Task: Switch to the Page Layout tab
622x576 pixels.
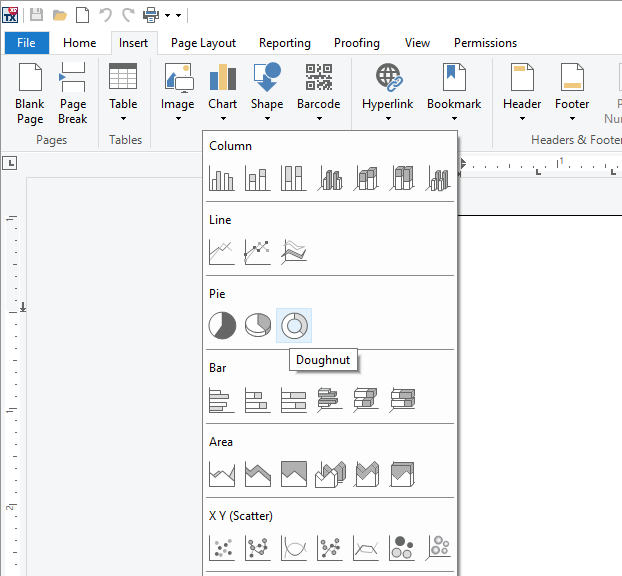Action: tap(203, 43)
